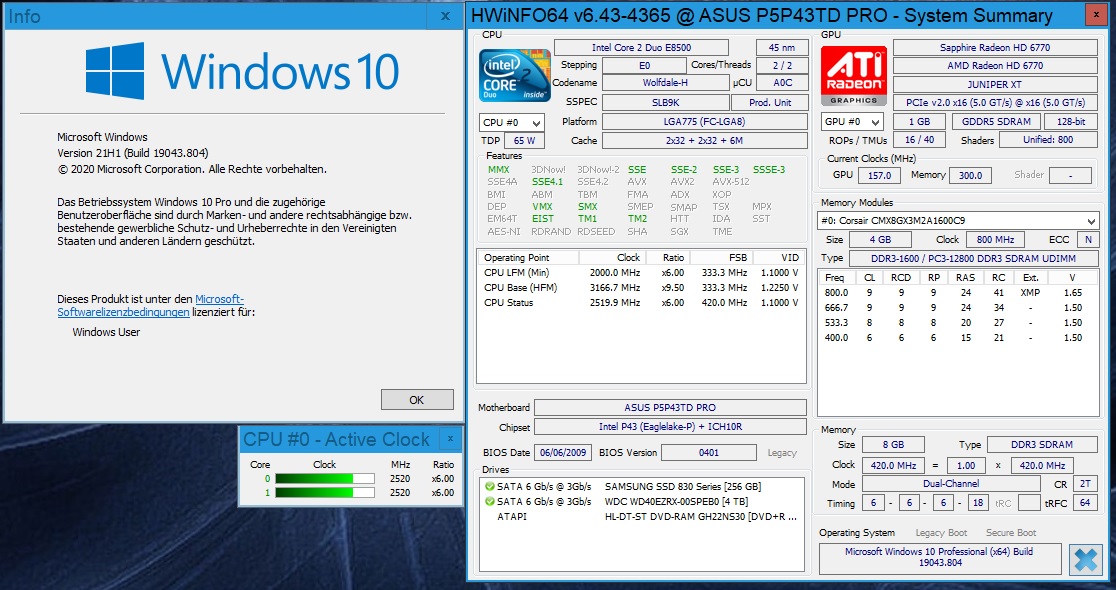Click the TDP 65 W field
Screen dimensions: 1116x590
525,141
